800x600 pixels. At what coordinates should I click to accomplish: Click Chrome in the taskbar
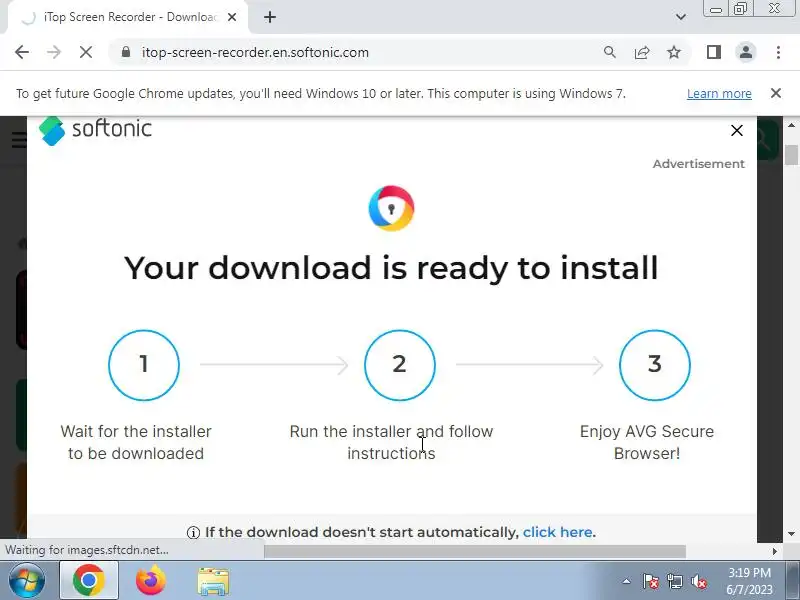point(89,581)
